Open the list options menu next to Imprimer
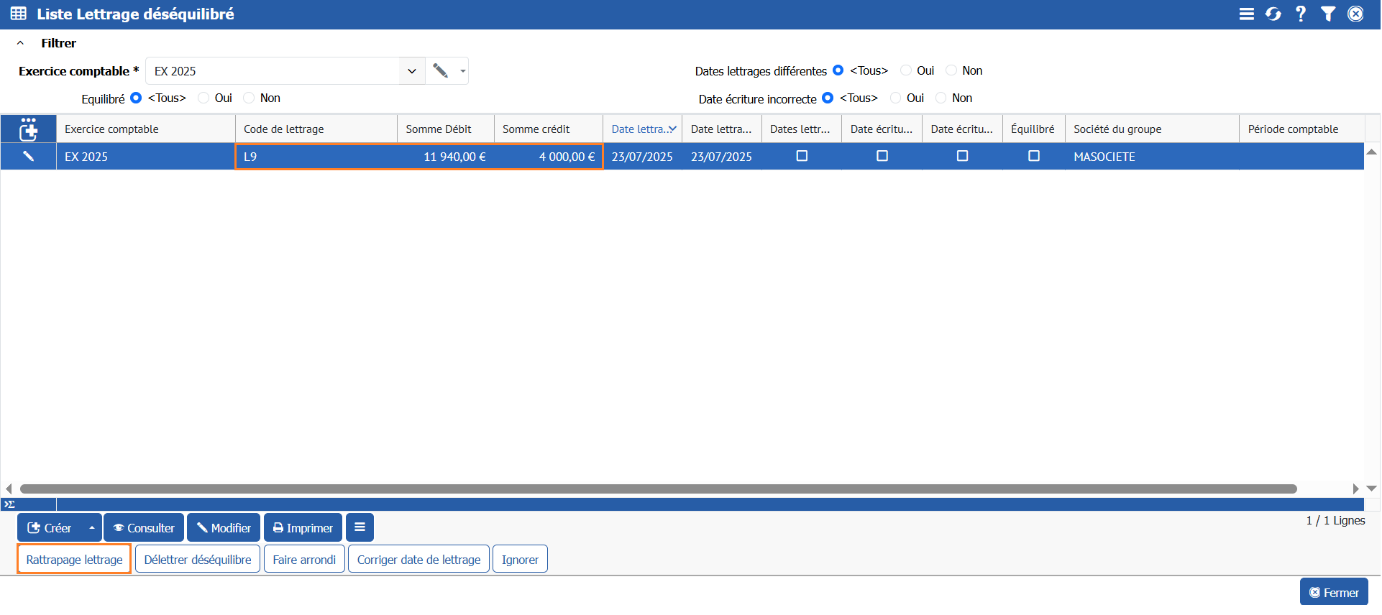 360,528
